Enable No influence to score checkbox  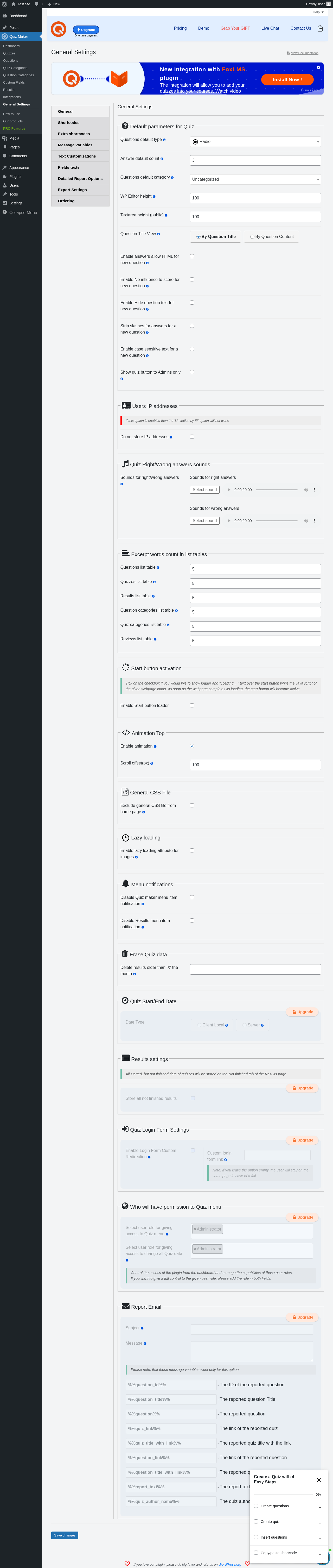192,279
